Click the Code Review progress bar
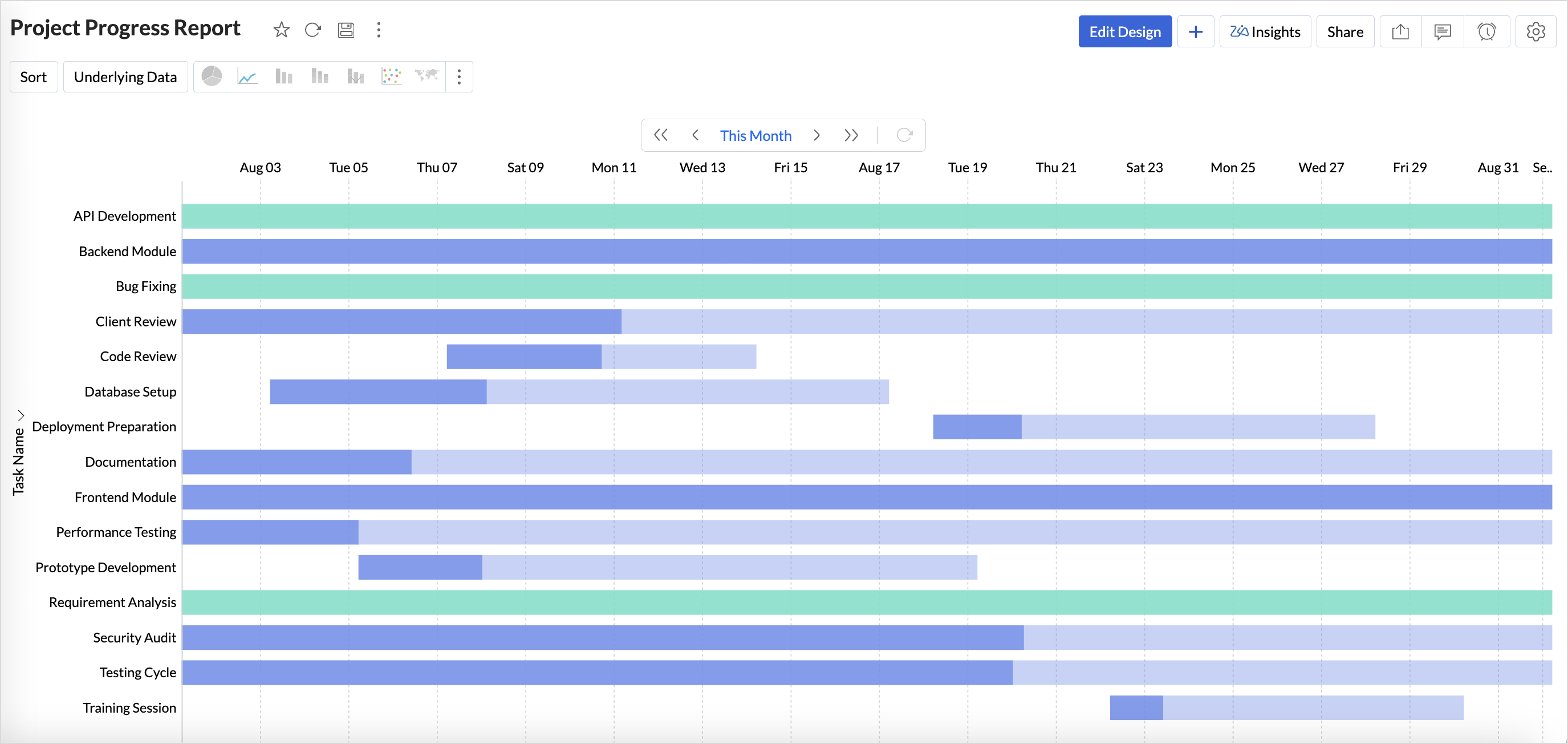This screenshot has width=1568, height=744. coord(523,357)
